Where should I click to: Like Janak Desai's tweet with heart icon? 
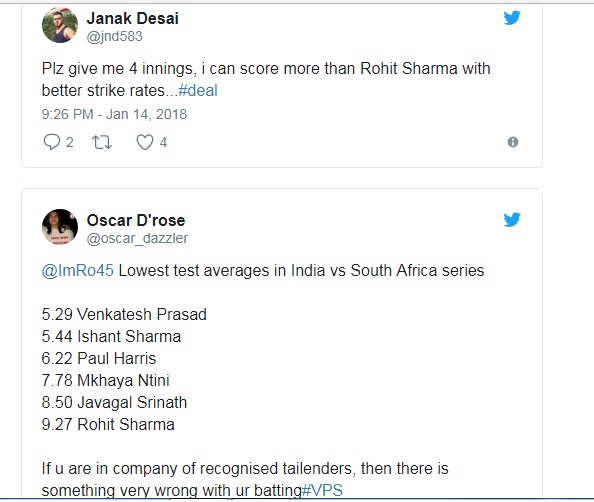coord(145,142)
